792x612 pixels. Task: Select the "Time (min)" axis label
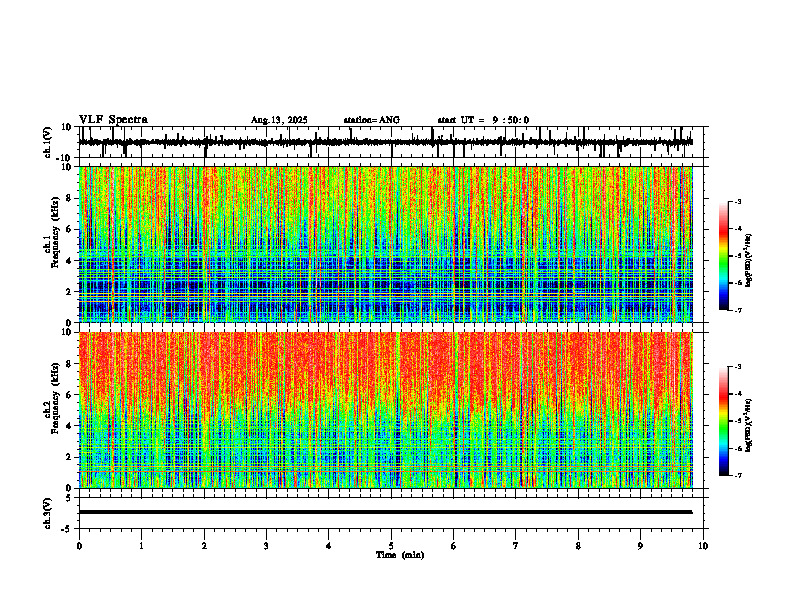pos(400,555)
